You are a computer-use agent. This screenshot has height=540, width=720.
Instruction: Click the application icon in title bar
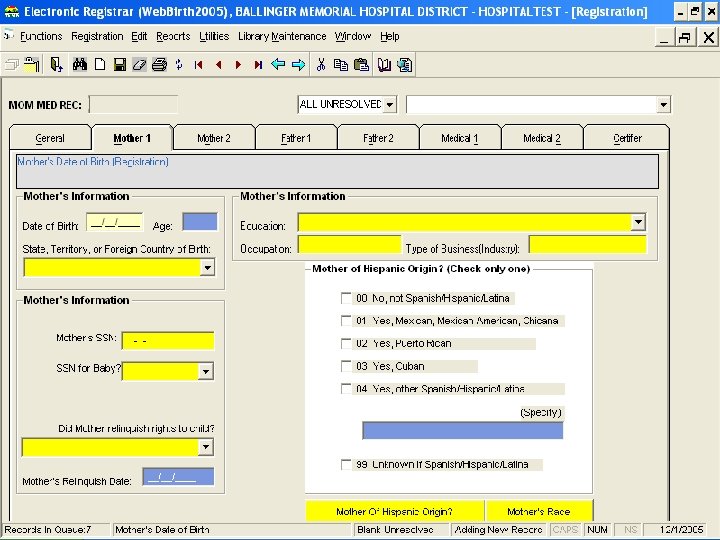pyautogui.click(x=11, y=11)
